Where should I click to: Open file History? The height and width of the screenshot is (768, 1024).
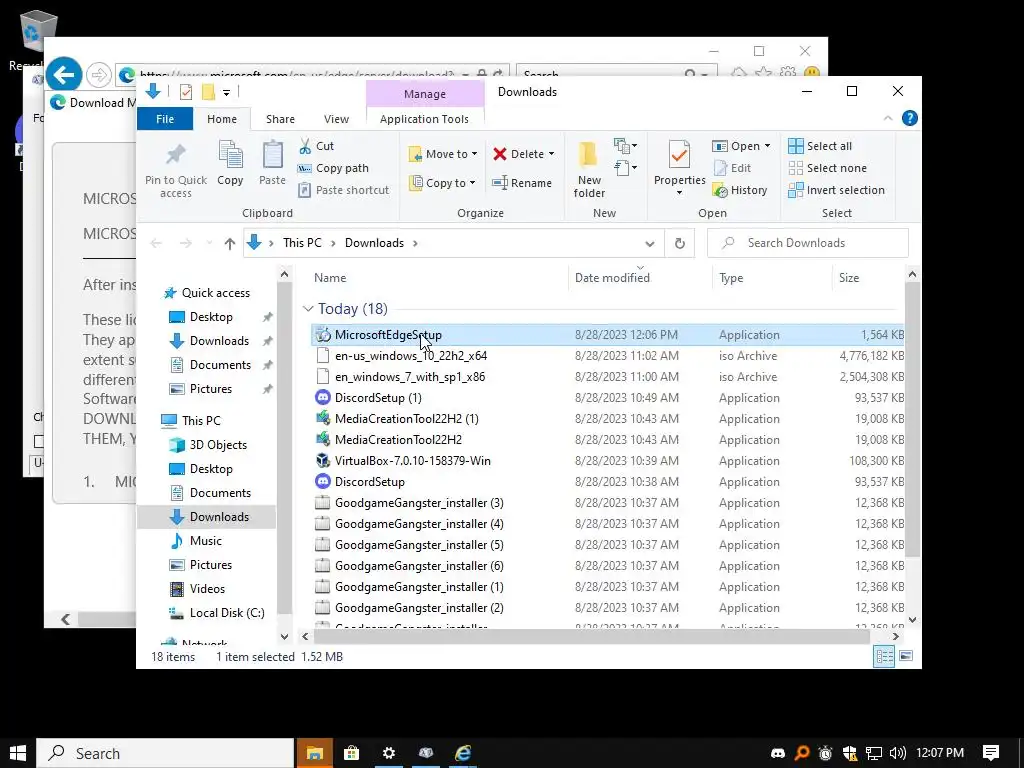740,190
